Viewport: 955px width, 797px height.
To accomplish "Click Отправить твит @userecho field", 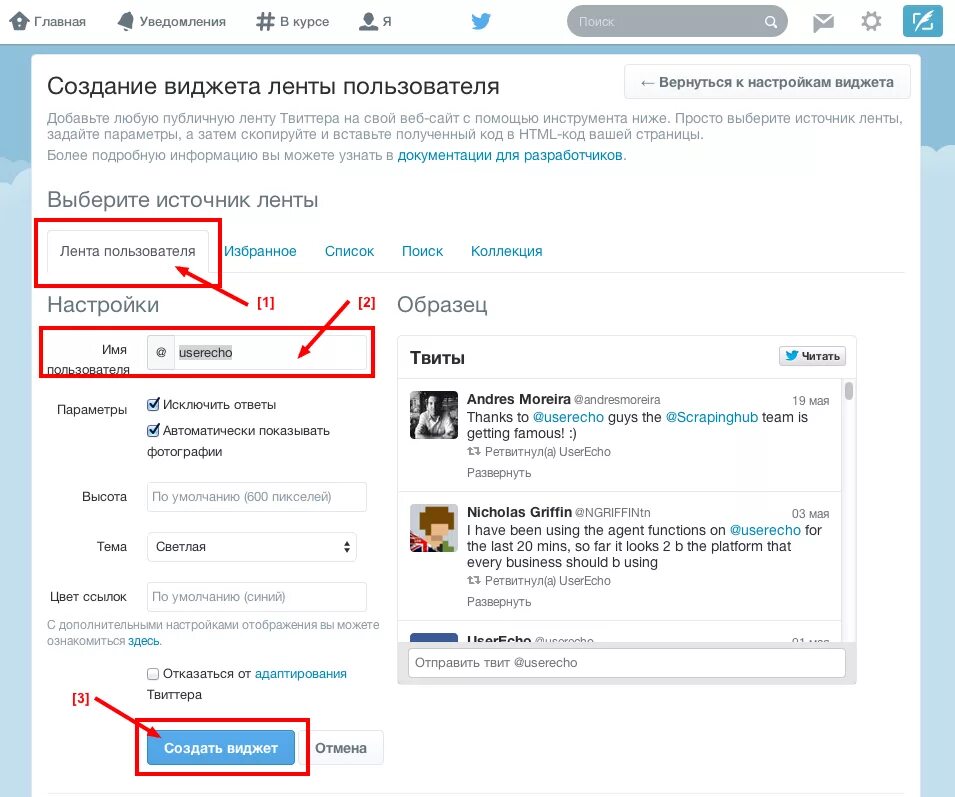I will pos(627,662).
